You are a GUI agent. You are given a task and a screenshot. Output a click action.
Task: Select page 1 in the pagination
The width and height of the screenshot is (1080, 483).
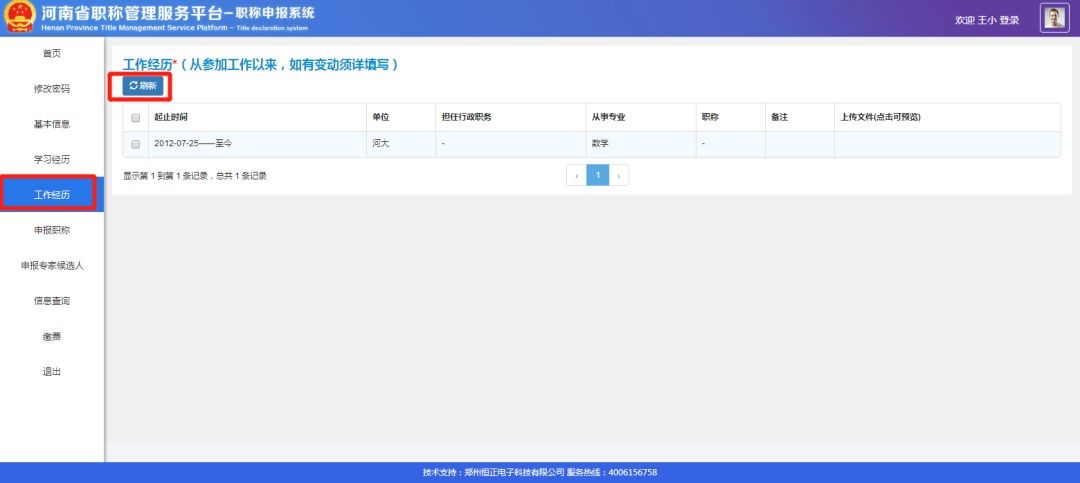click(x=598, y=176)
